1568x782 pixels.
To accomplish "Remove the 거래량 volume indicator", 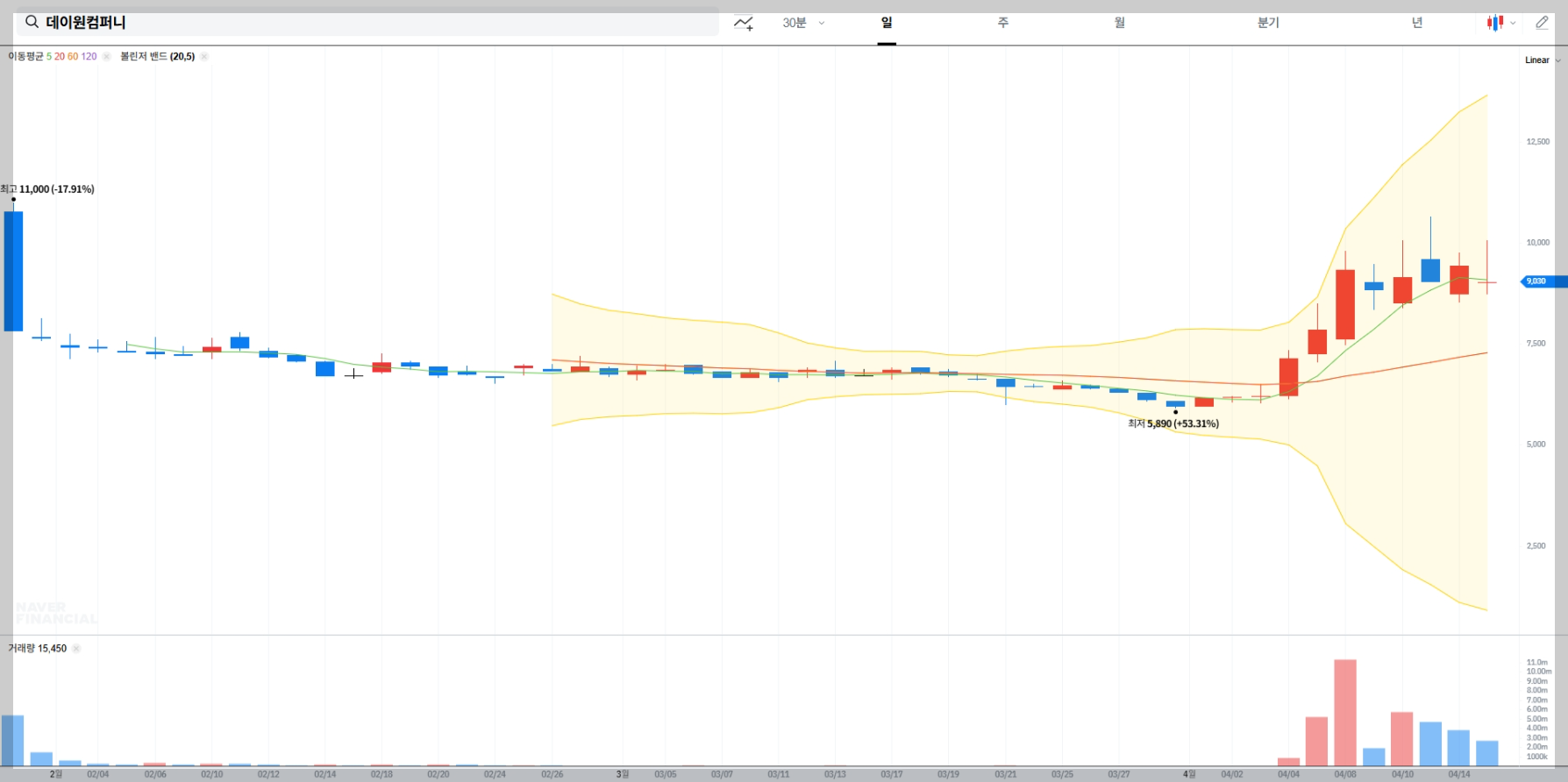I will (x=76, y=649).
